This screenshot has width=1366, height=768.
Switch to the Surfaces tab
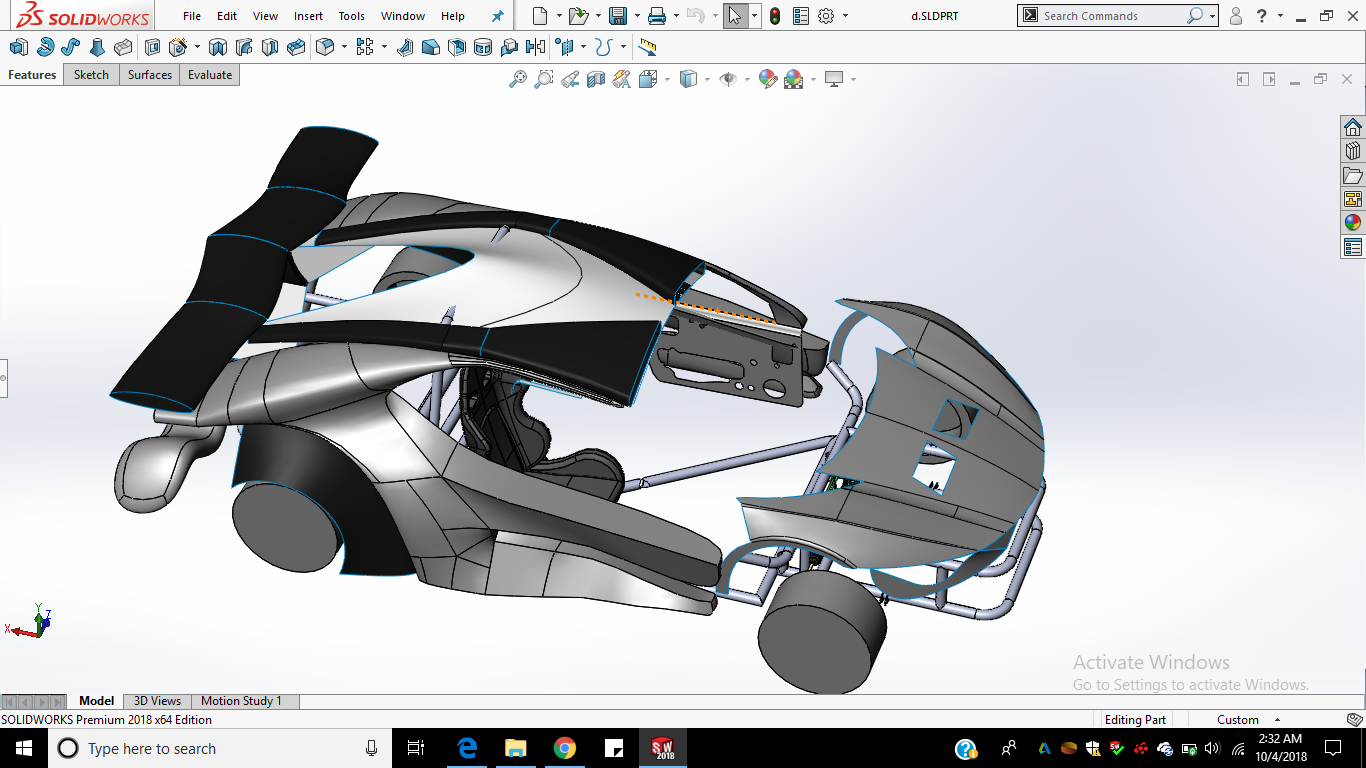point(149,75)
